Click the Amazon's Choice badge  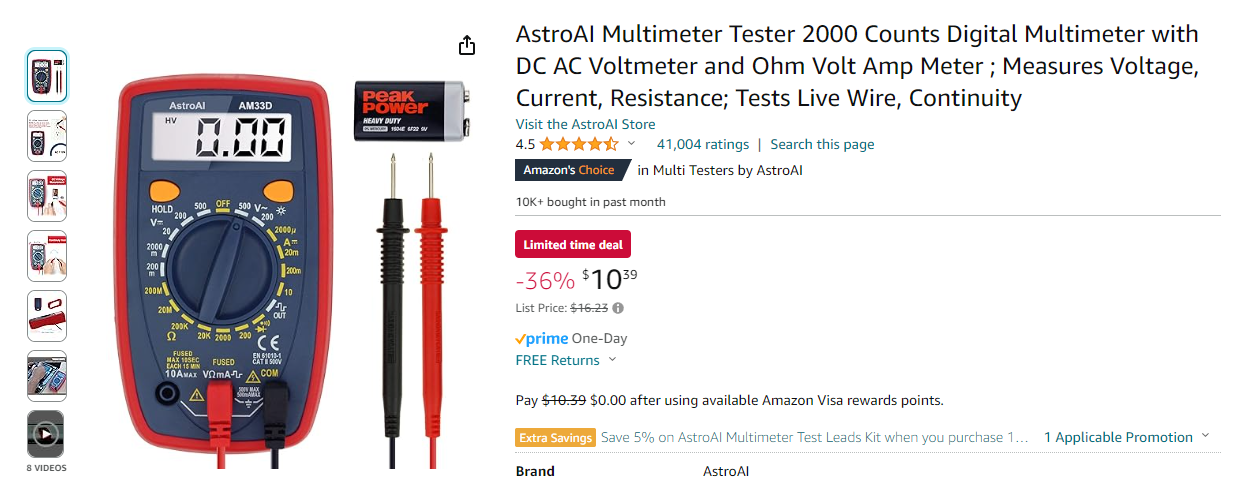(x=570, y=170)
